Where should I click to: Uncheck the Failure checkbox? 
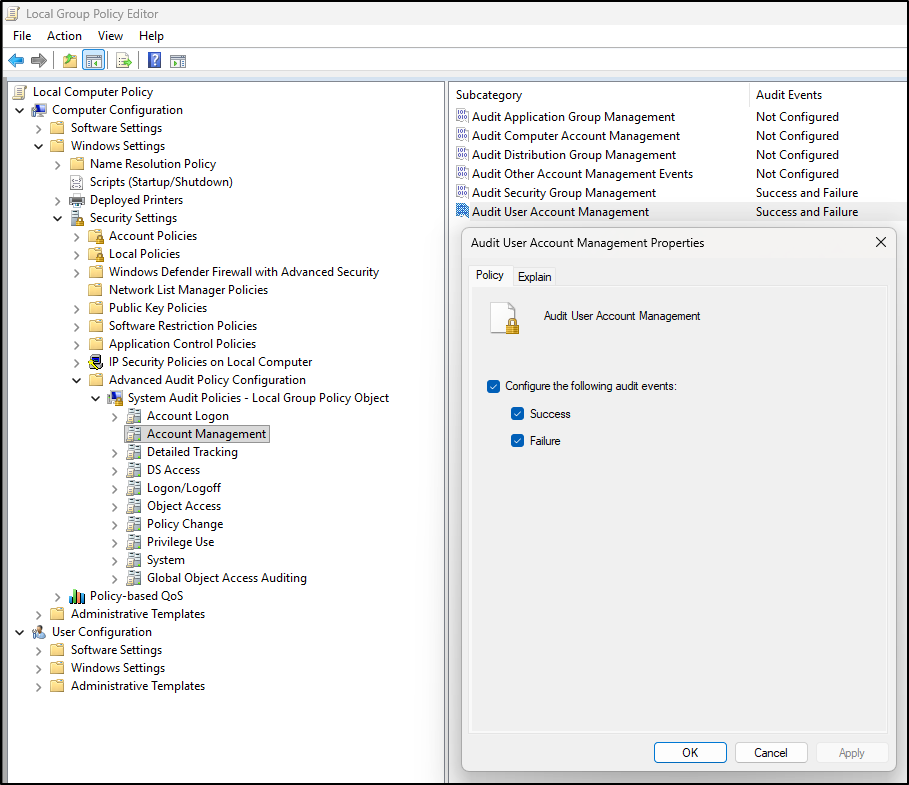pyautogui.click(x=518, y=441)
